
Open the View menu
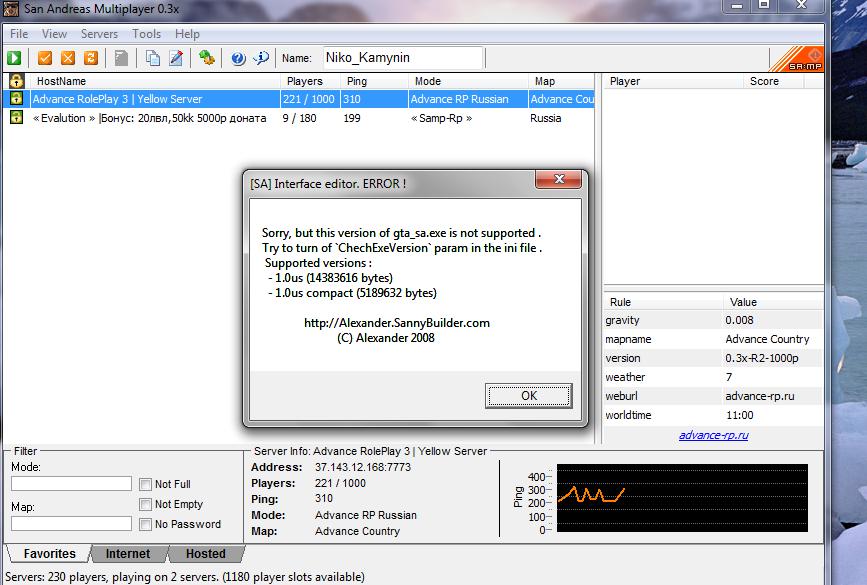coord(54,34)
